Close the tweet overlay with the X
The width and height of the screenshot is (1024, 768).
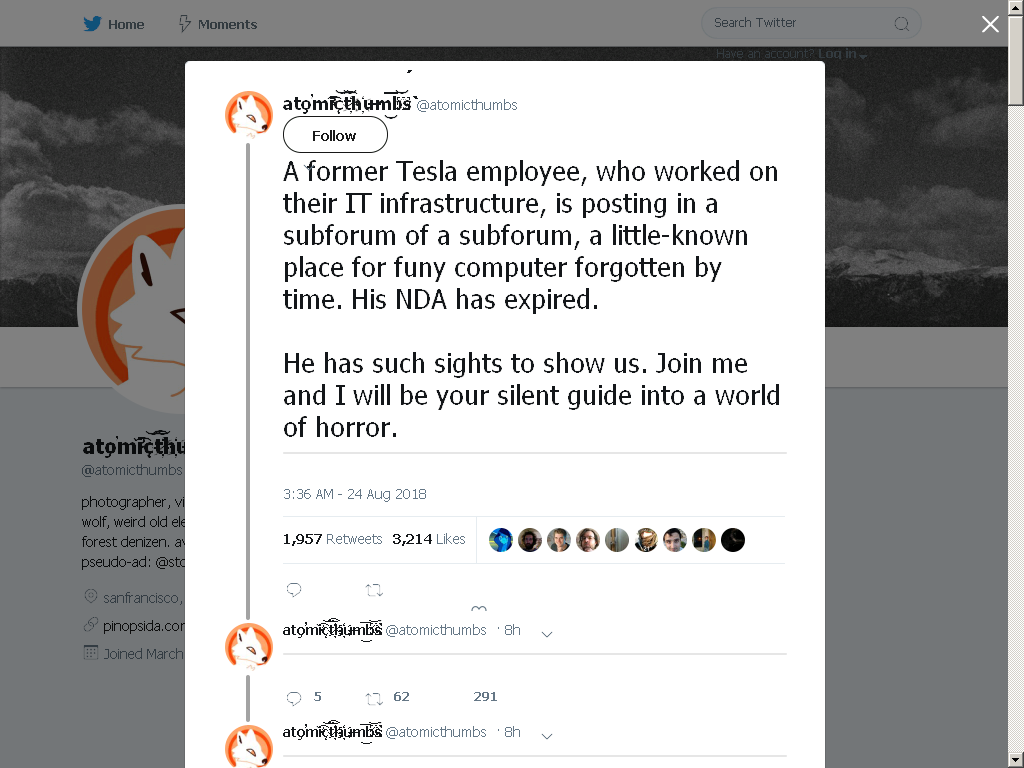click(x=990, y=24)
